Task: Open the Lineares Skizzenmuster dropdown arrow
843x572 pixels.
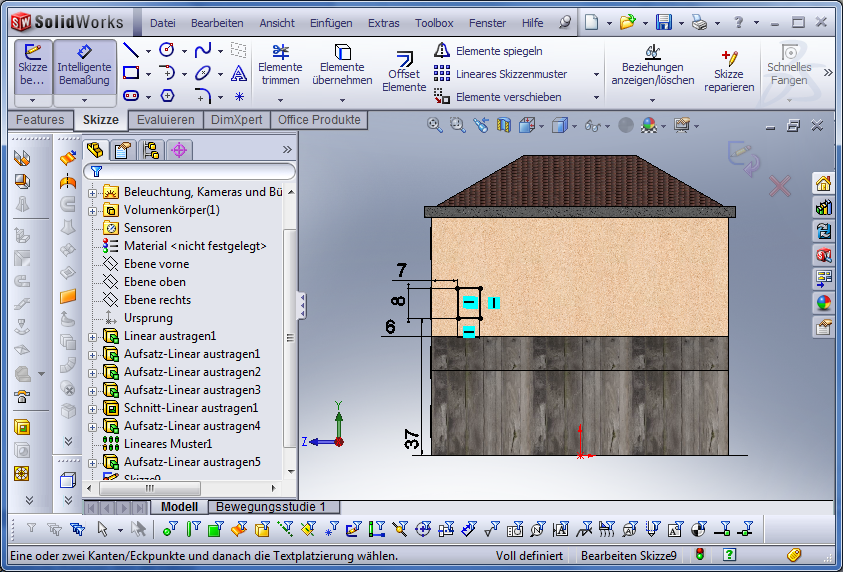Action: pyautogui.click(x=596, y=74)
